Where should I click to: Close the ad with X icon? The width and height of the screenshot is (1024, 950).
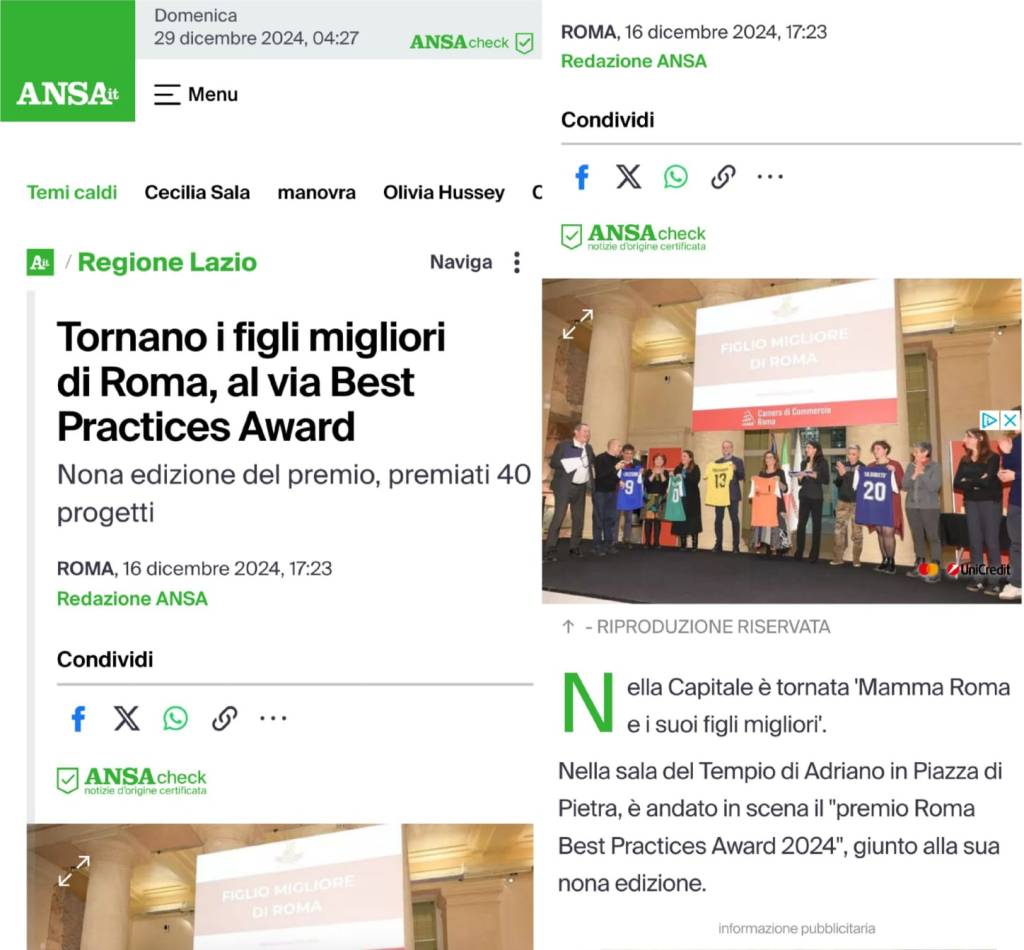click(x=1010, y=420)
